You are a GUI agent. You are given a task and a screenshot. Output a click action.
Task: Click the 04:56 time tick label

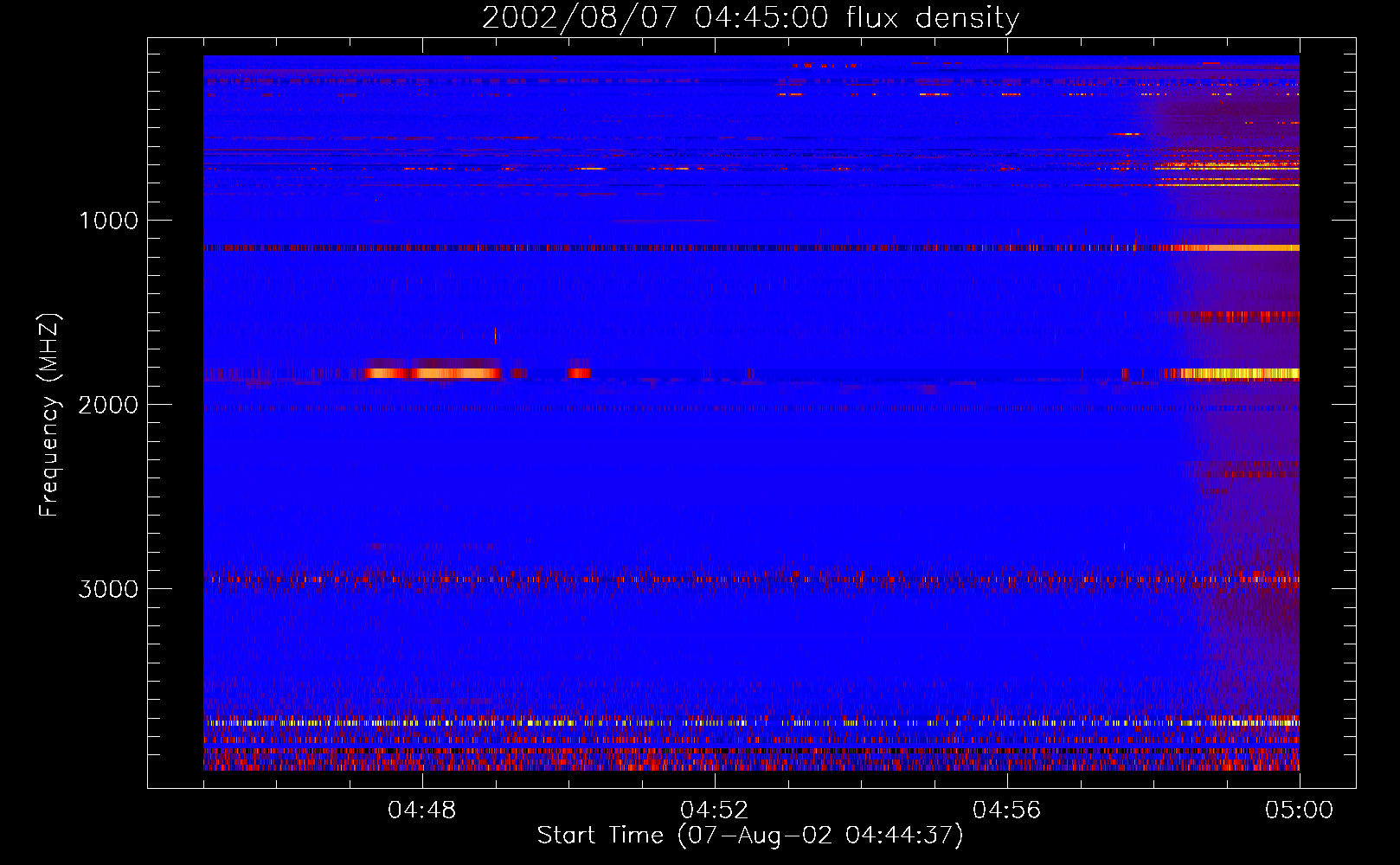(1007, 811)
